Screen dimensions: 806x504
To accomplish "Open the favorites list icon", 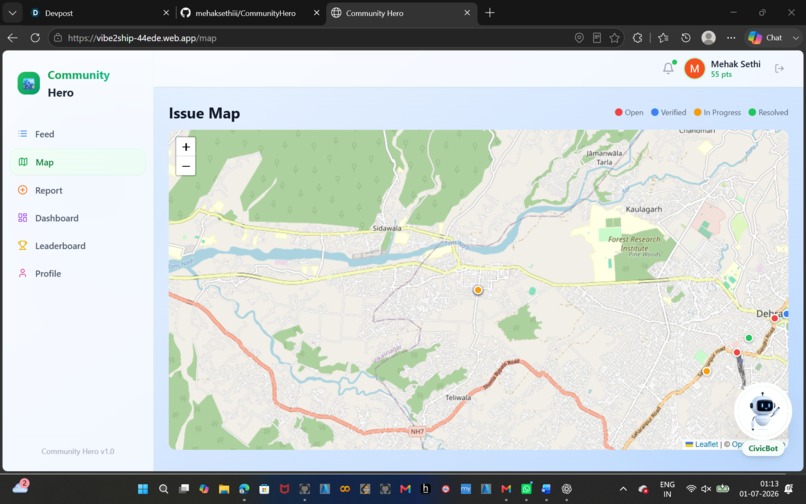I will (x=663, y=38).
